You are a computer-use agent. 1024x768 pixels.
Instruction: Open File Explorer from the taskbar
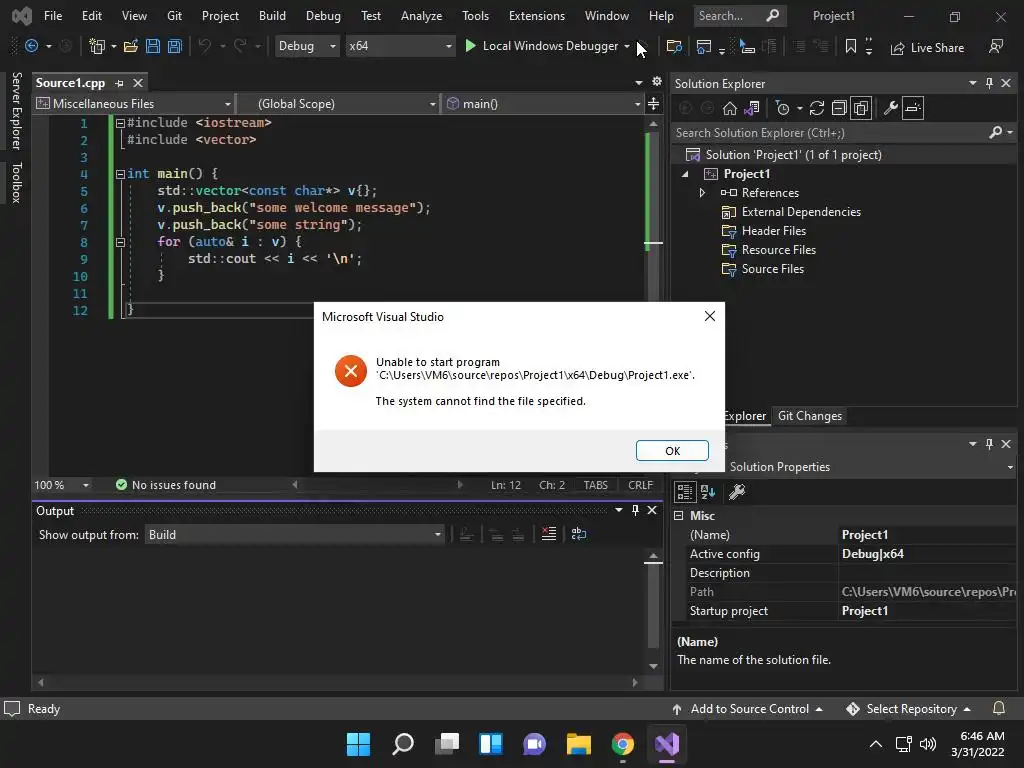coord(579,744)
